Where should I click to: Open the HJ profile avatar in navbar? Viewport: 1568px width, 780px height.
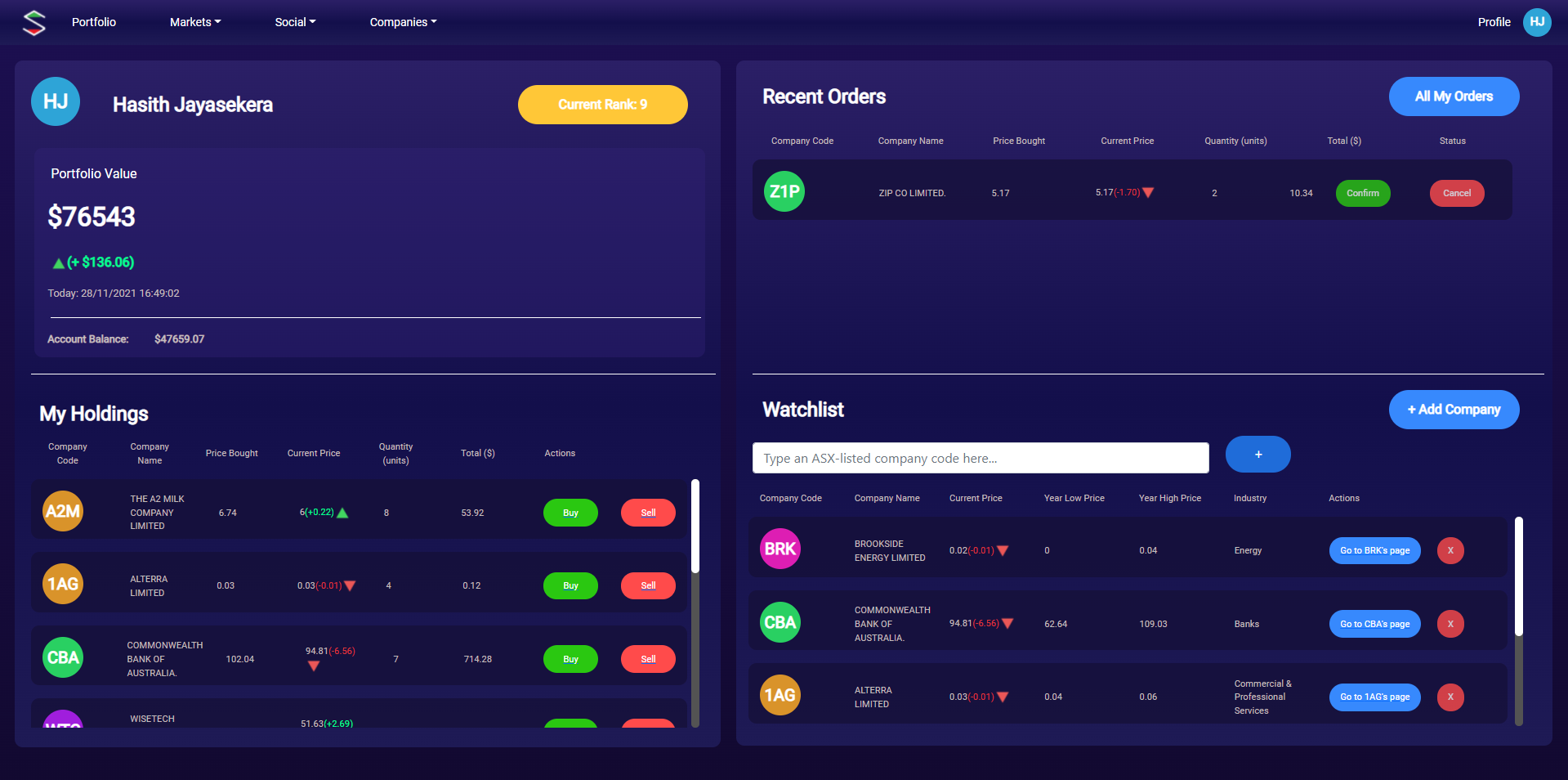(x=1537, y=22)
